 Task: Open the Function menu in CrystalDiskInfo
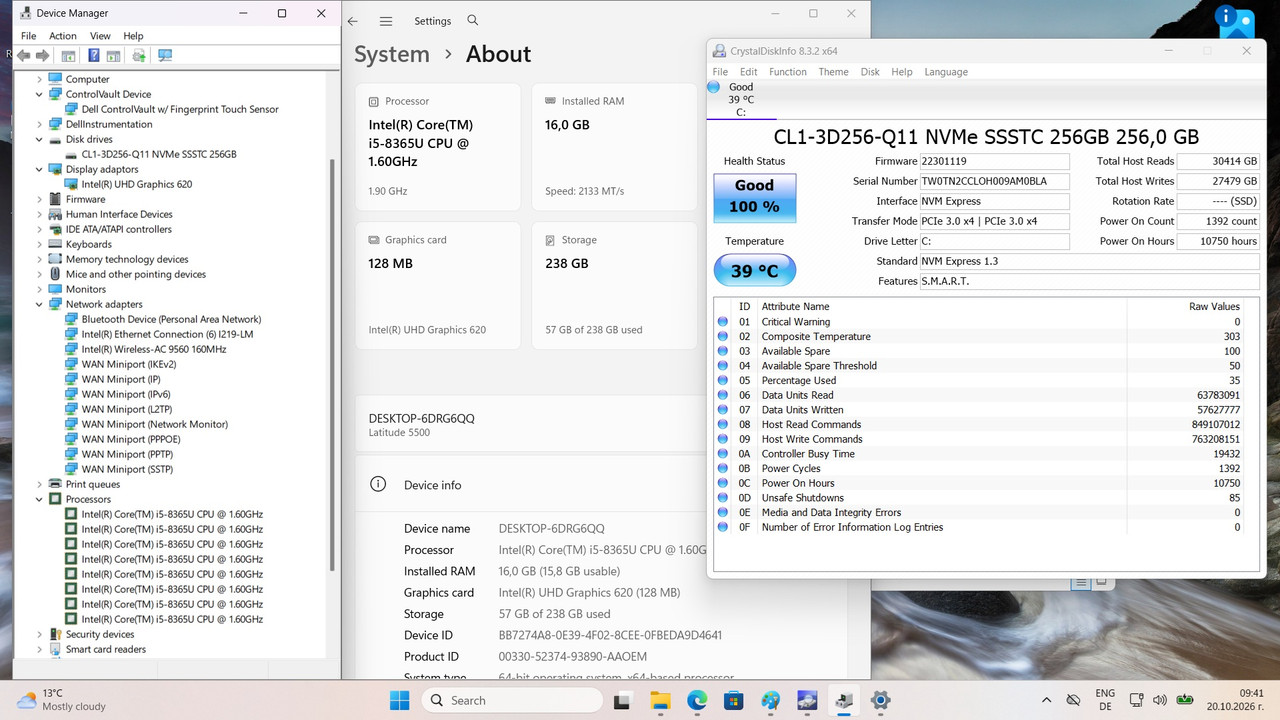click(788, 72)
